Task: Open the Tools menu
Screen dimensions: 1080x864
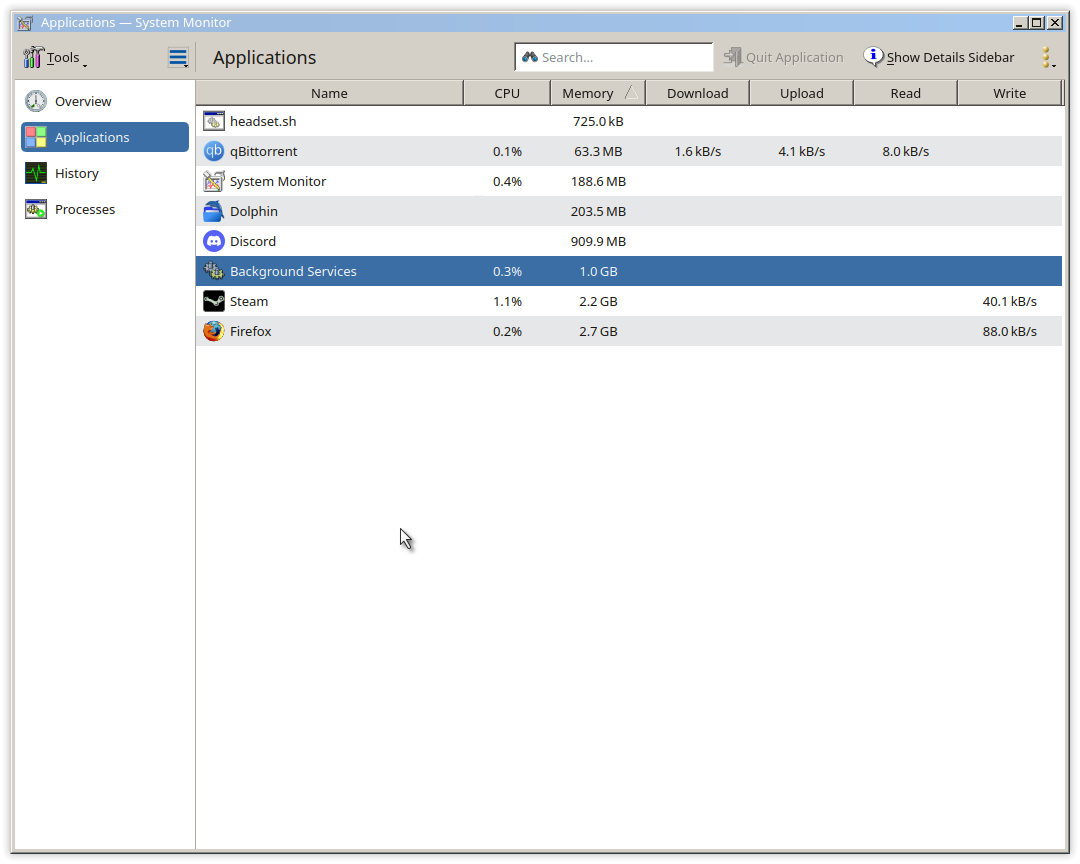Action: 54,57
